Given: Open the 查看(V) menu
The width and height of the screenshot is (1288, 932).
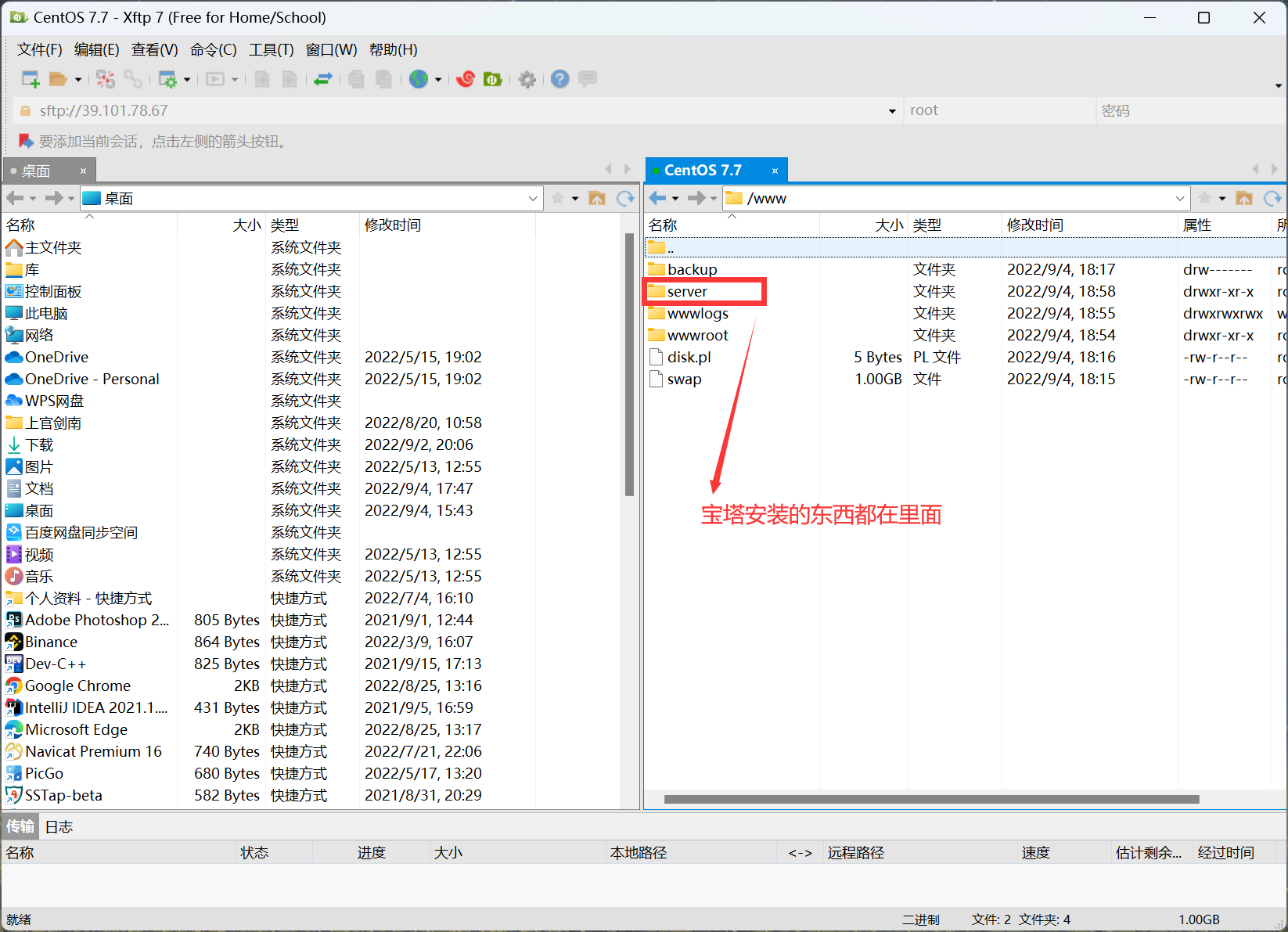Looking at the screenshot, I should click(155, 50).
